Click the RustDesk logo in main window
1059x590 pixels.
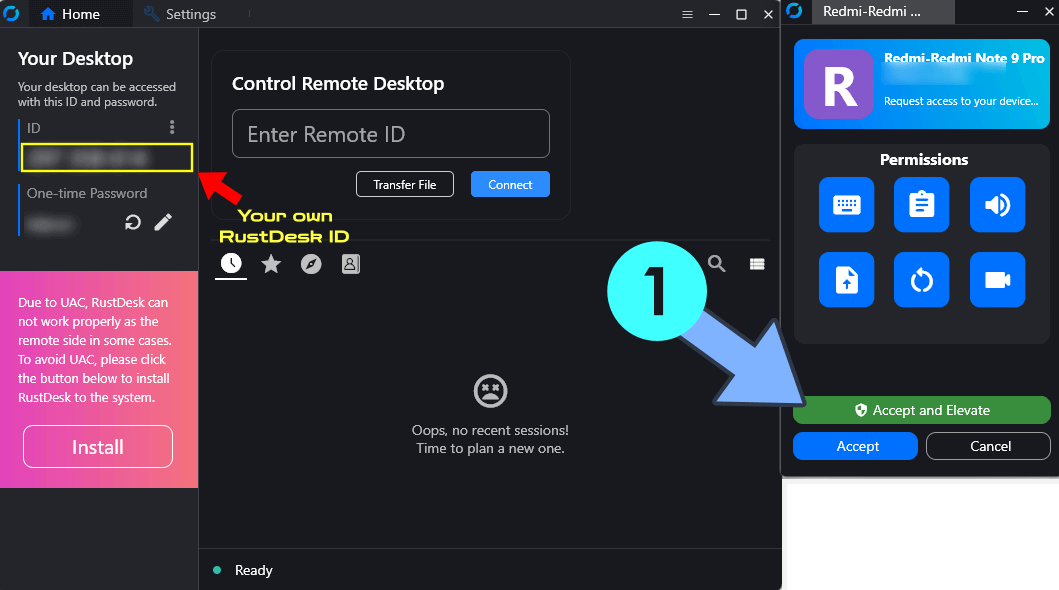(x=11, y=14)
